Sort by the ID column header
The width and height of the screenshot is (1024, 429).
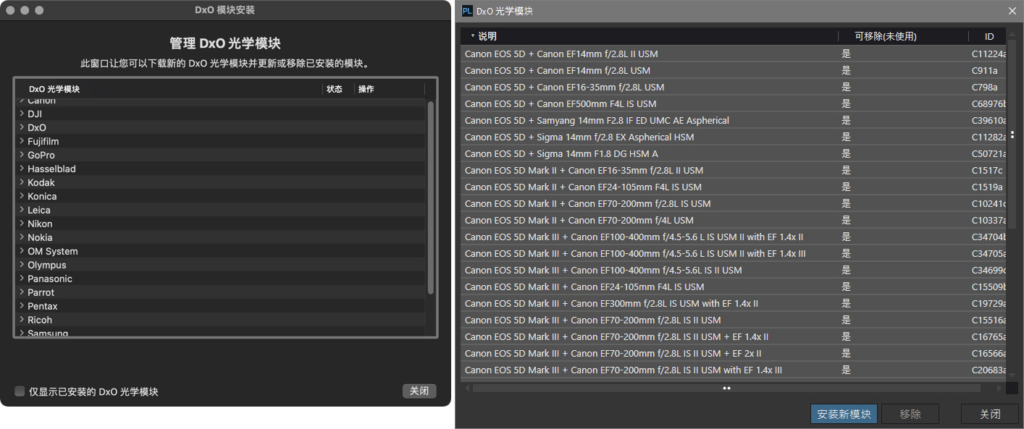click(989, 37)
